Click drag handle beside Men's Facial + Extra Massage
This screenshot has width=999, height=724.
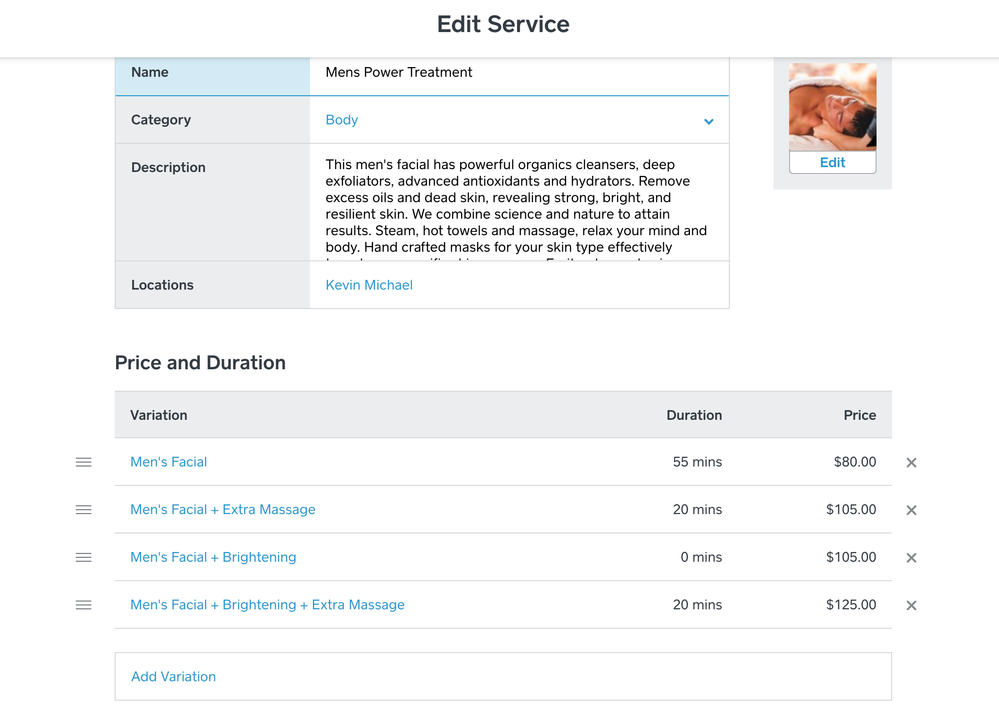tap(83, 510)
